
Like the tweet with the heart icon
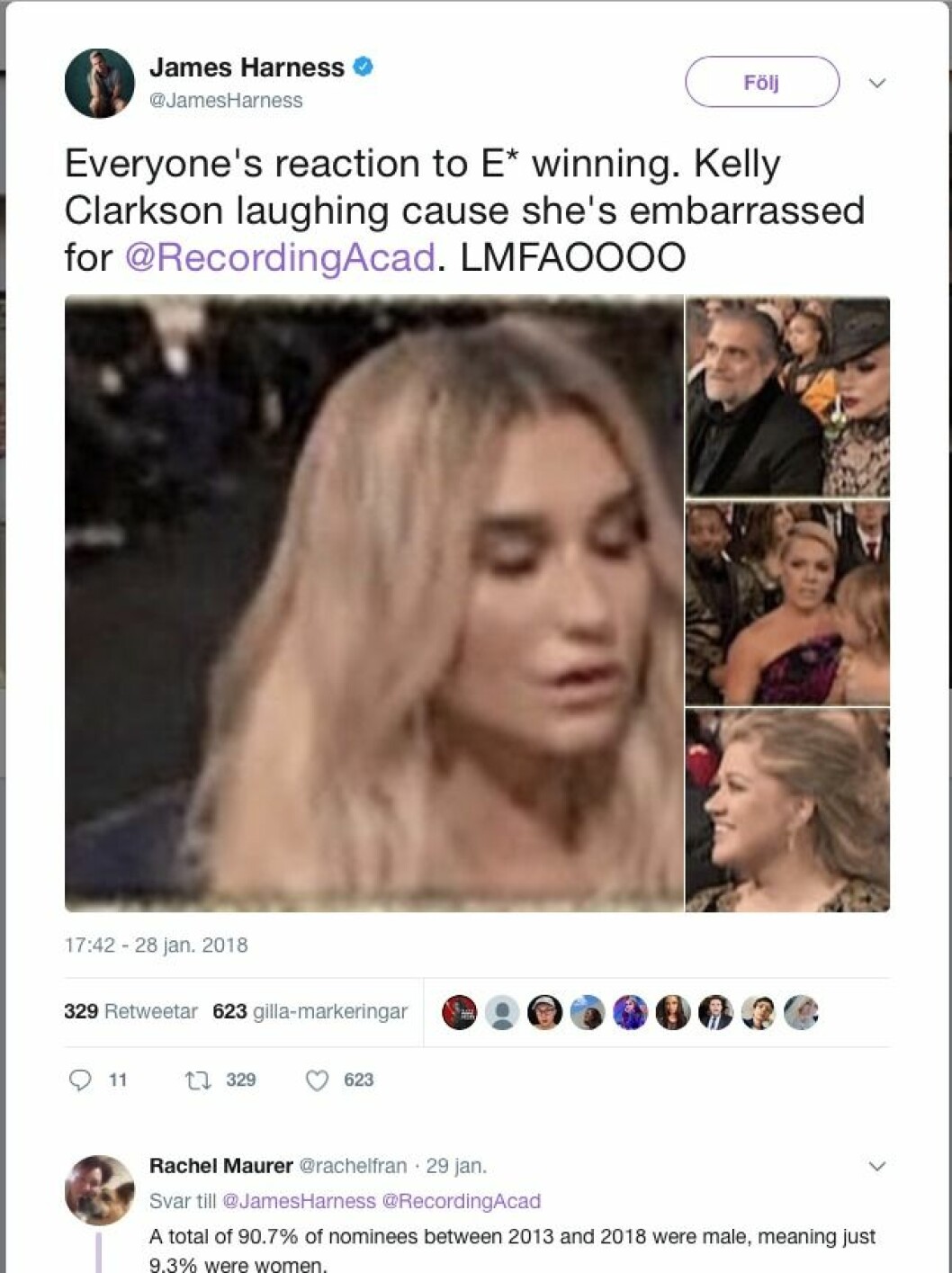coord(317,1080)
